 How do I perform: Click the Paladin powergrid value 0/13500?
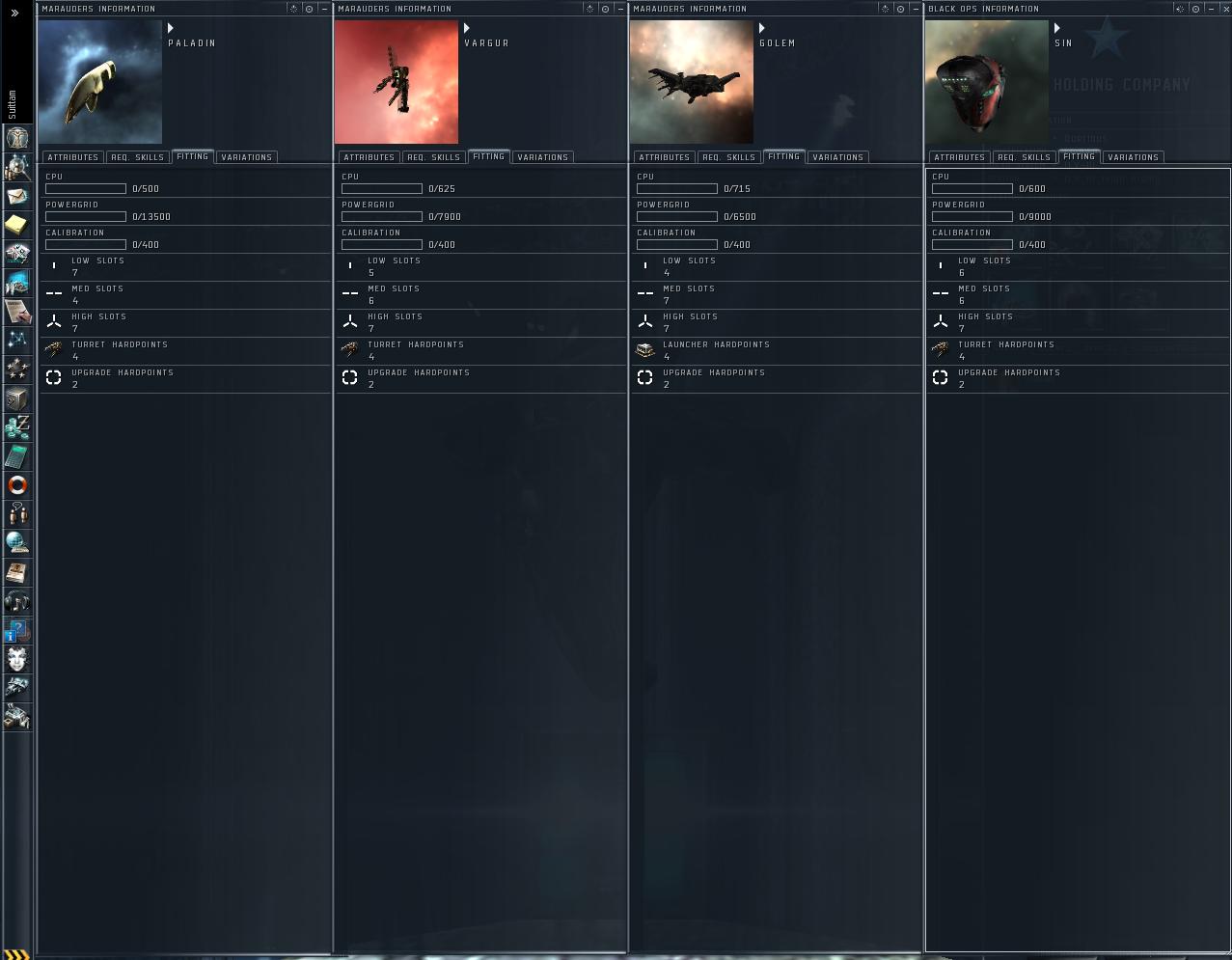(151, 217)
